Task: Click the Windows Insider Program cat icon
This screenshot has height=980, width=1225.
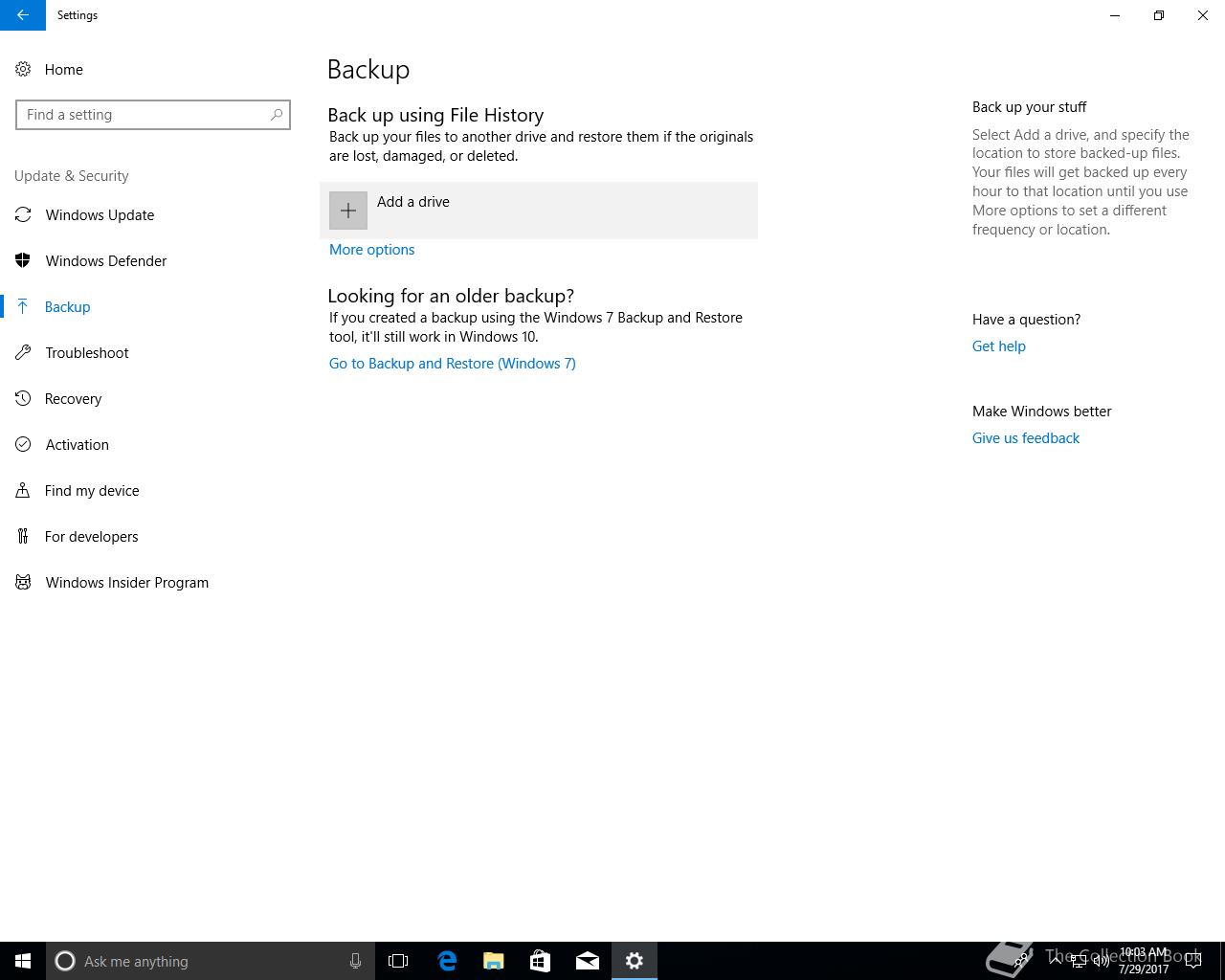Action: point(23,582)
